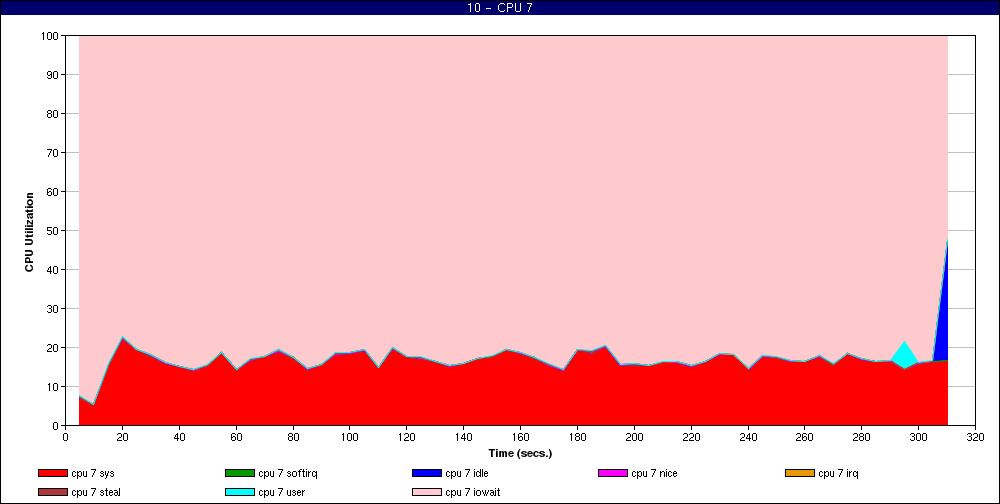Select the 'cpu 7 irq' legend label
The image size is (1000, 504).
point(838,473)
